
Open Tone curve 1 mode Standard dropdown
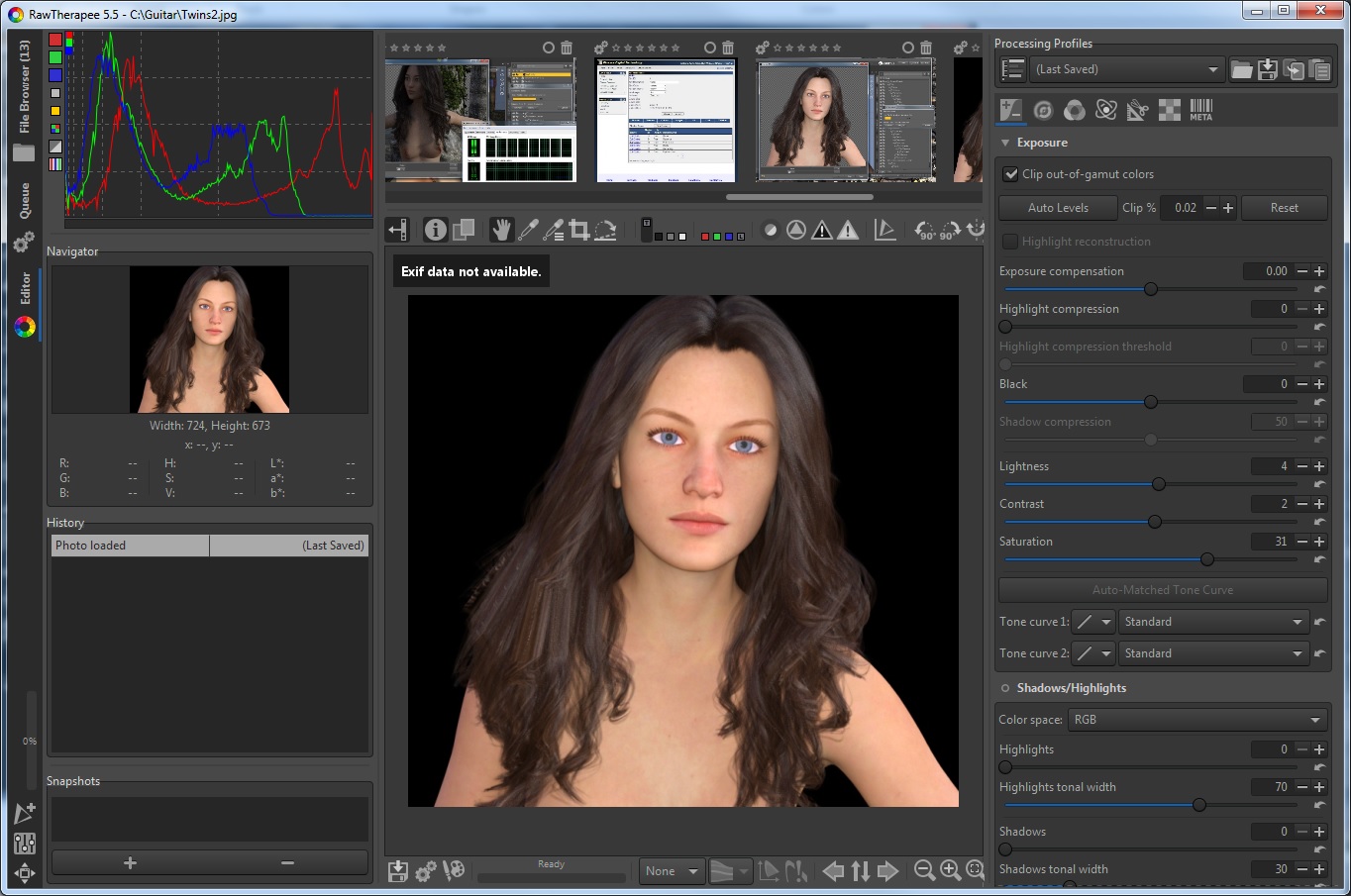1213,622
